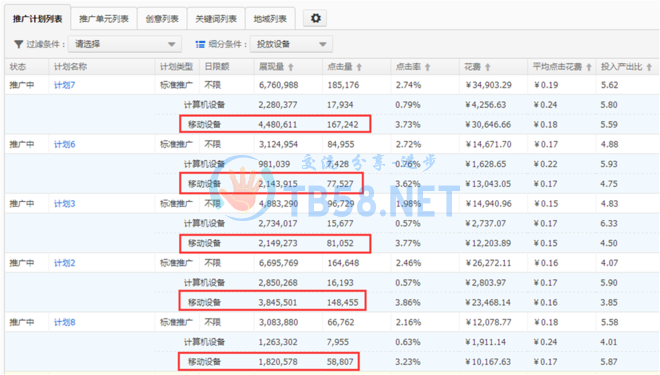Sort by 展现量 arrow icon

291,67
